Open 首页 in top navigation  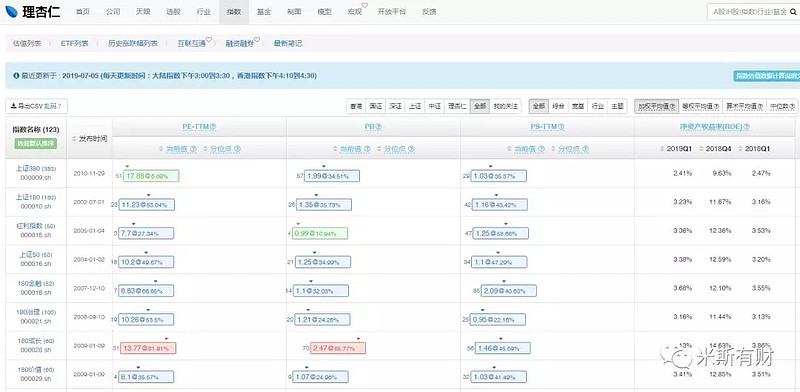pos(82,12)
